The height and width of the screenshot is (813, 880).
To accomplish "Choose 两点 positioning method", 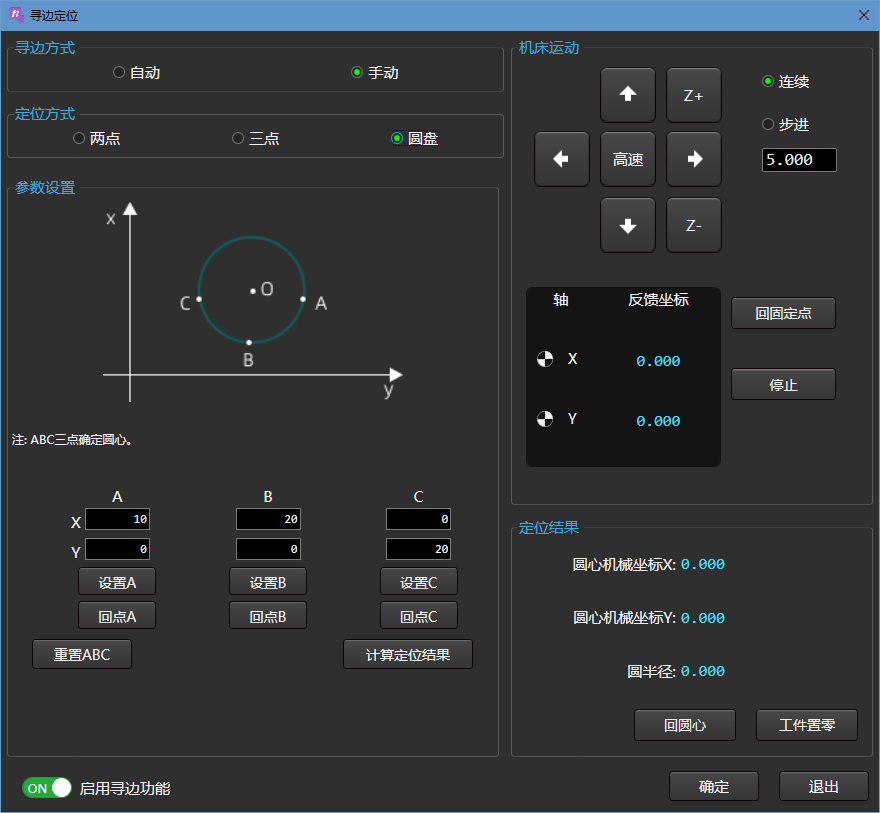I will [x=97, y=138].
